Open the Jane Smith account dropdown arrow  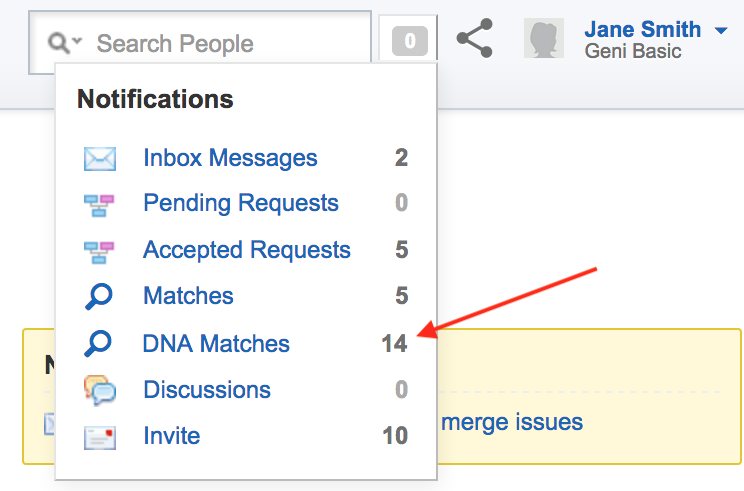pos(721,31)
